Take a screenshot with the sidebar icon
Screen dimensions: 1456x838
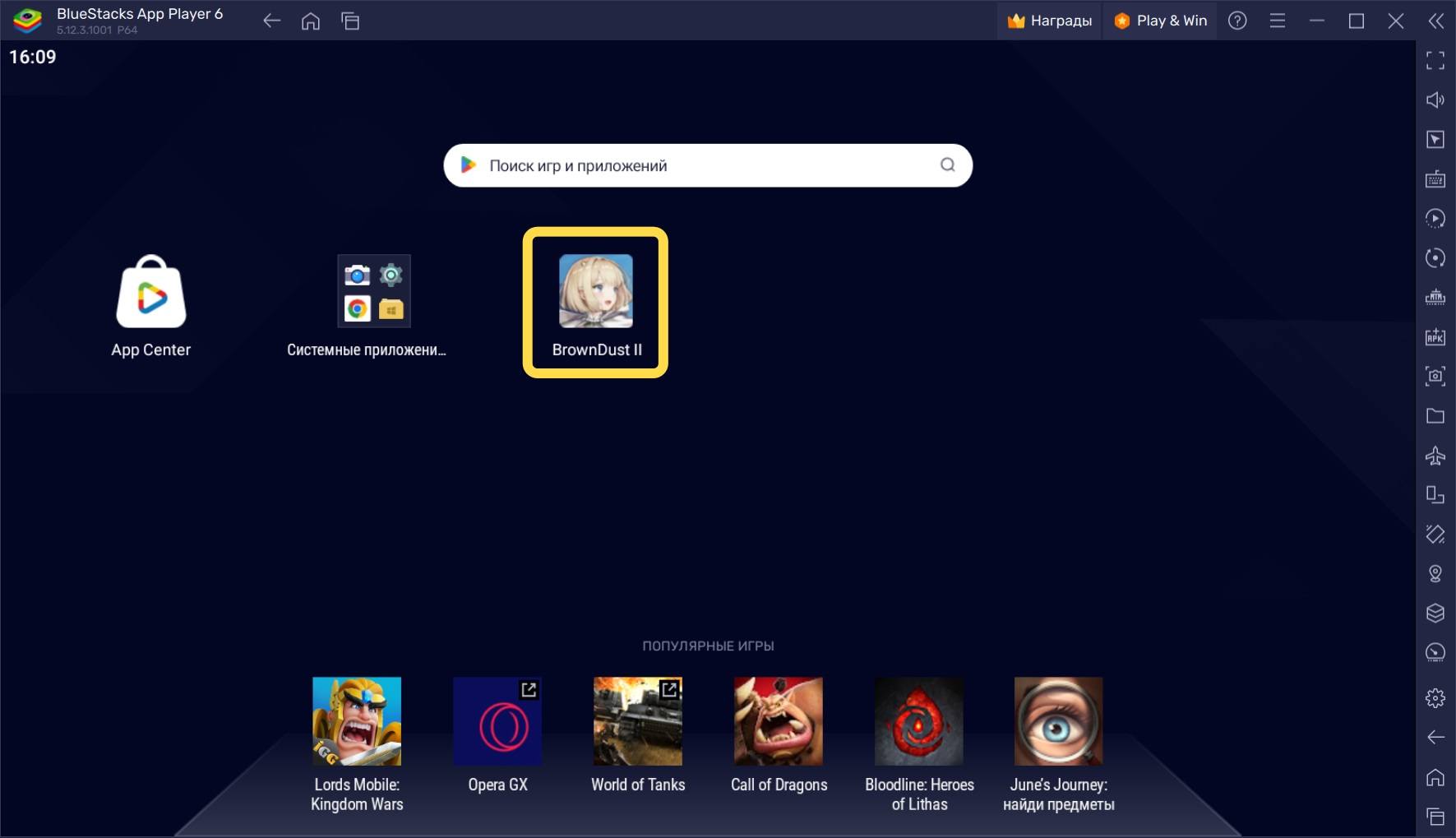(1435, 376)
